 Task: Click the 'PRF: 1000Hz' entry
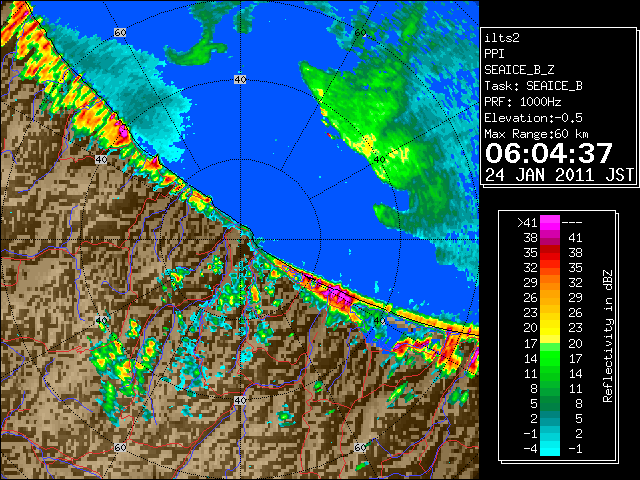[x=522, y=102]
